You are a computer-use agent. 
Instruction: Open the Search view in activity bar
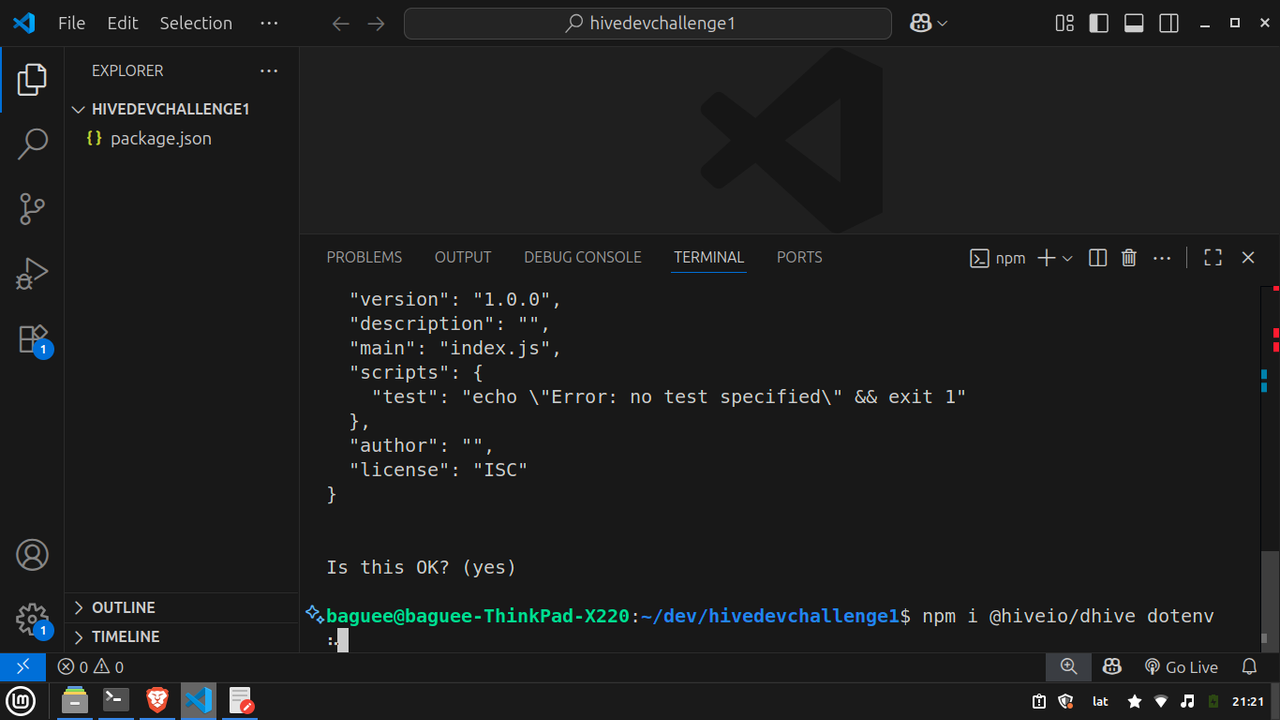coord(32,144)
